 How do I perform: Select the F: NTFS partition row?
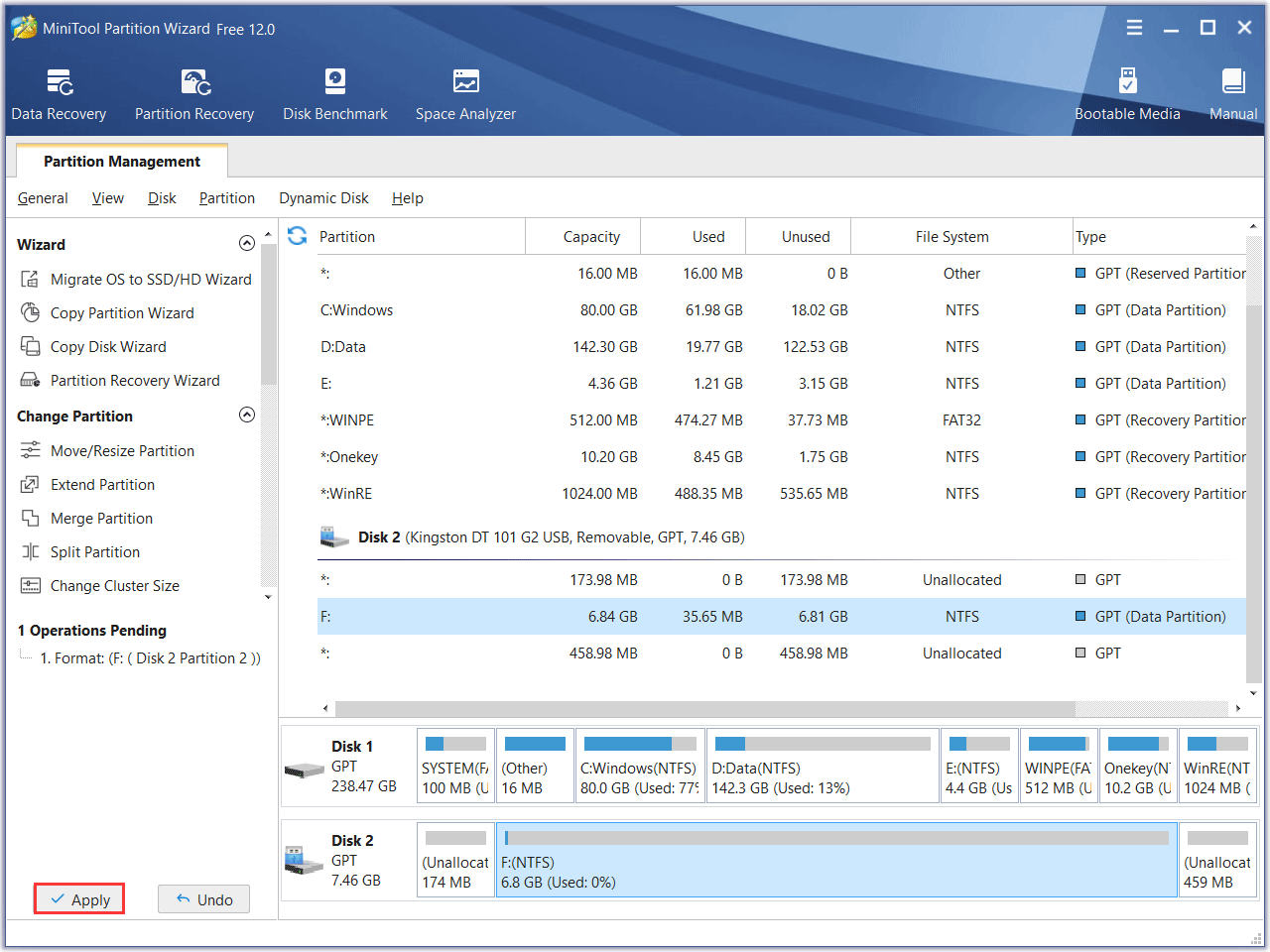[x=782, y=617]
